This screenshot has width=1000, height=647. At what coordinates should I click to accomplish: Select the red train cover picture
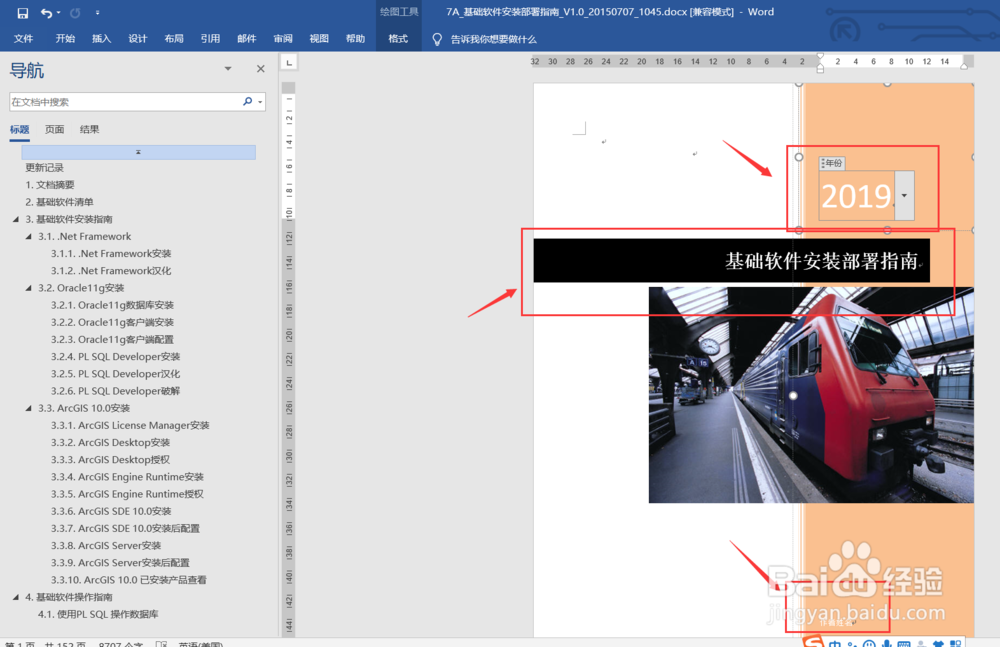click(811, 395)
